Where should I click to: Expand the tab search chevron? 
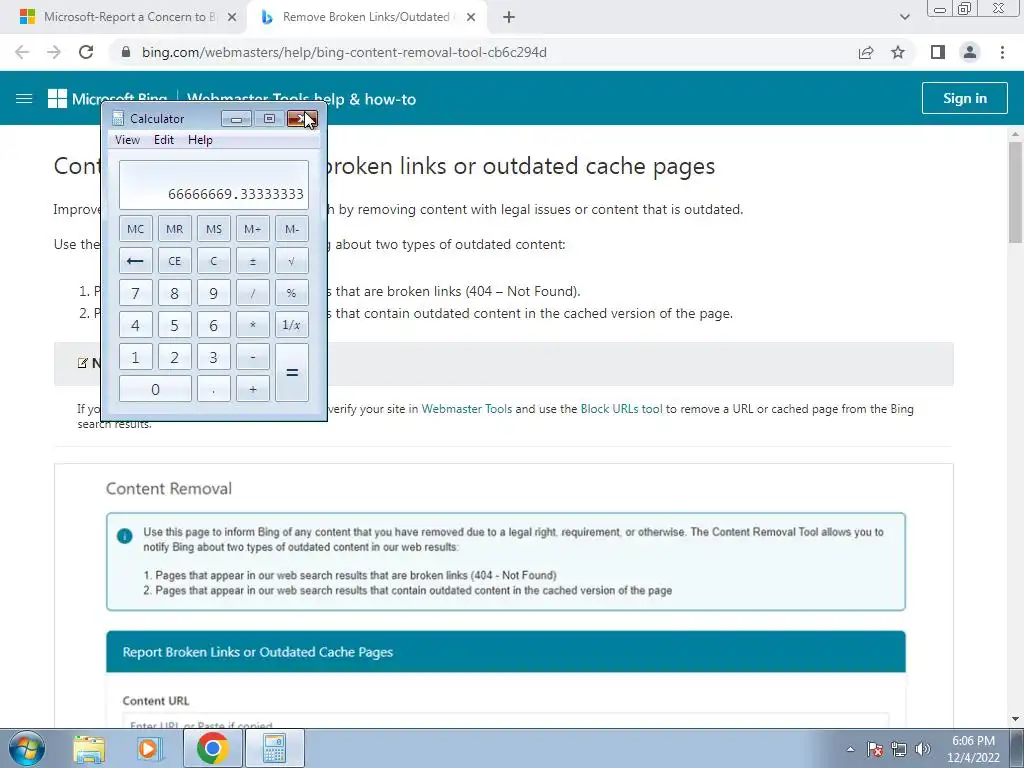pos(904,17)
